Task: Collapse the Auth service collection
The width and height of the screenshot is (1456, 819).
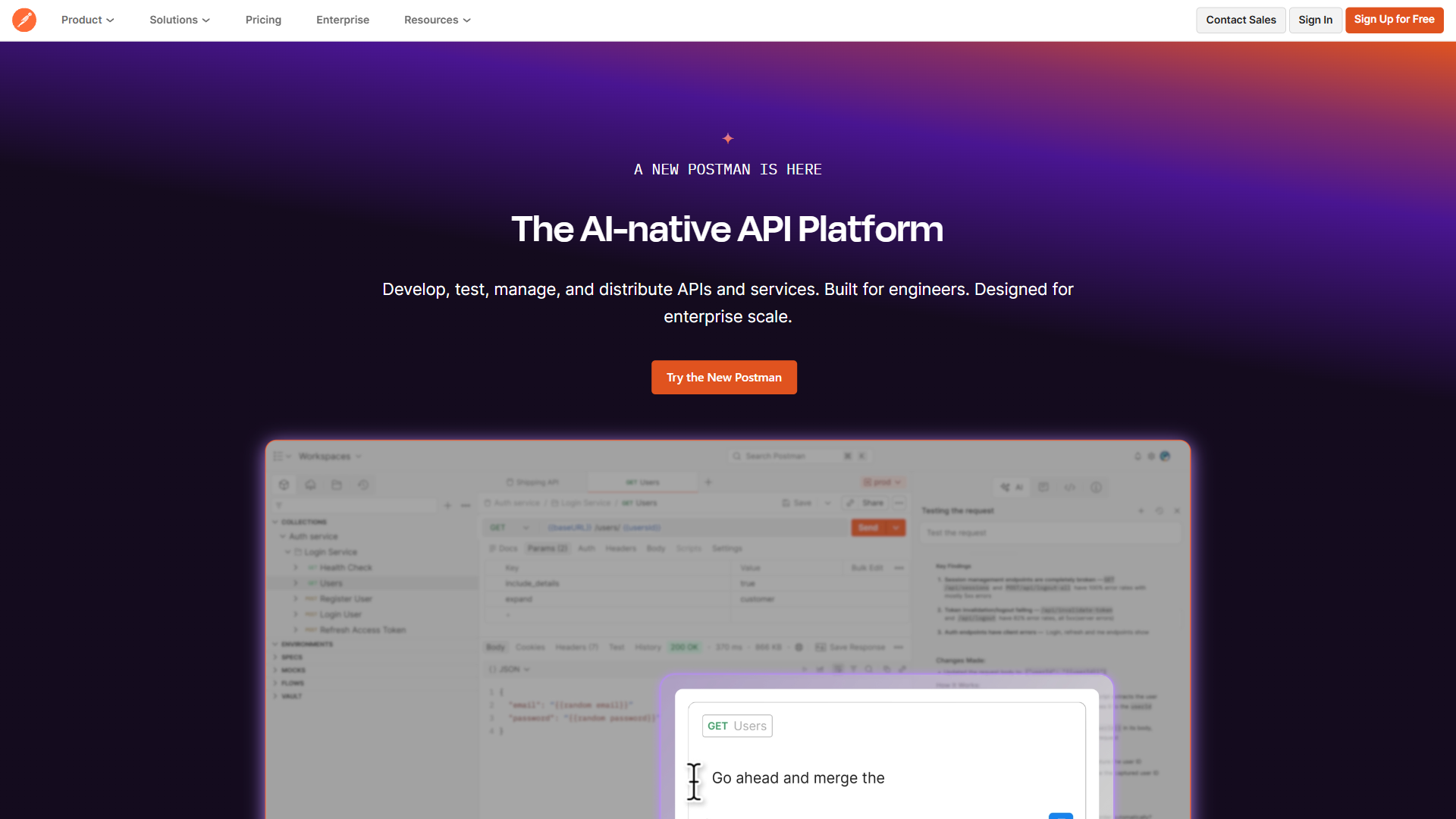Action: (x=282, y=536)
